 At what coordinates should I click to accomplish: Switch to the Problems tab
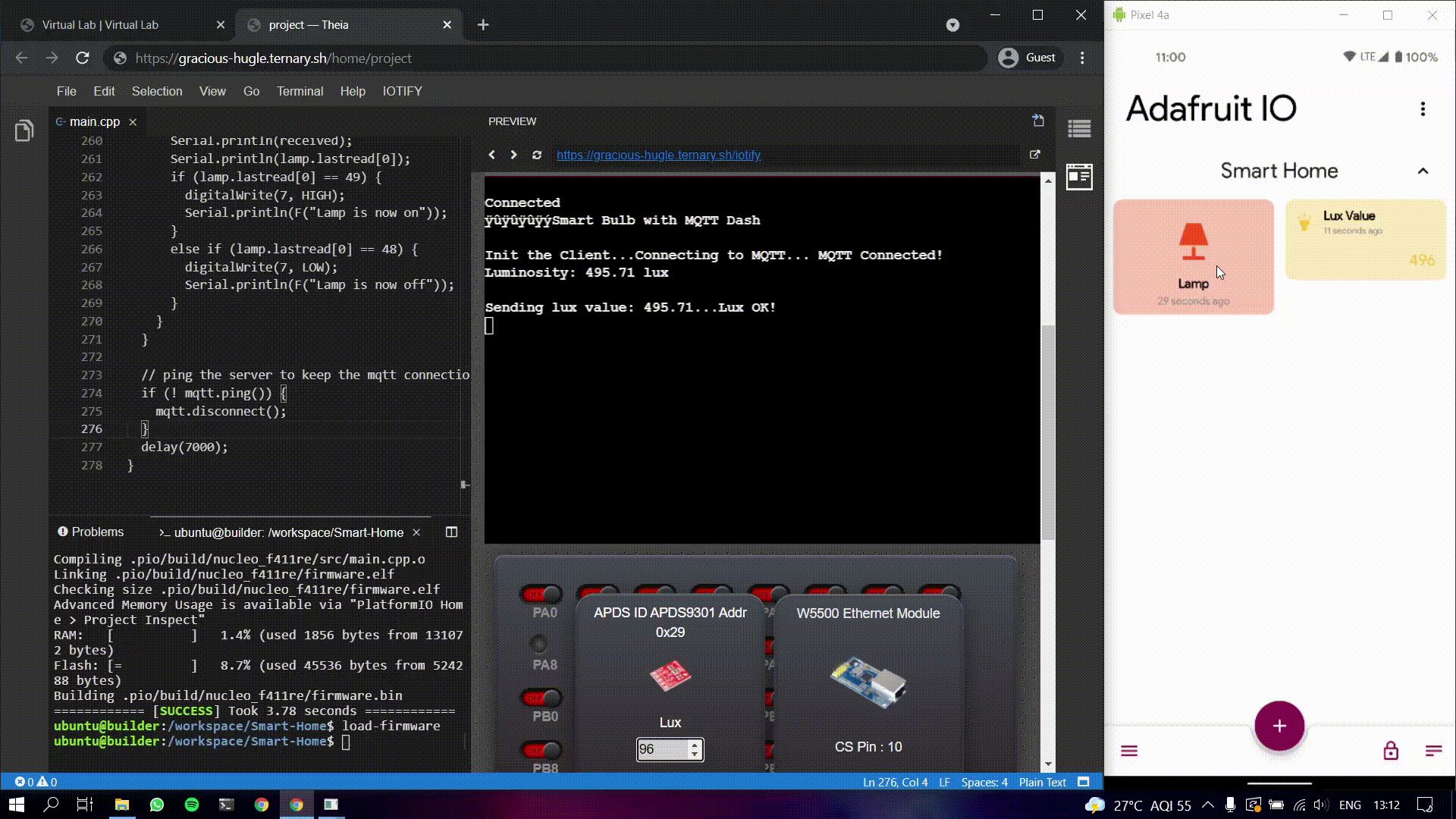pos(91,532)
